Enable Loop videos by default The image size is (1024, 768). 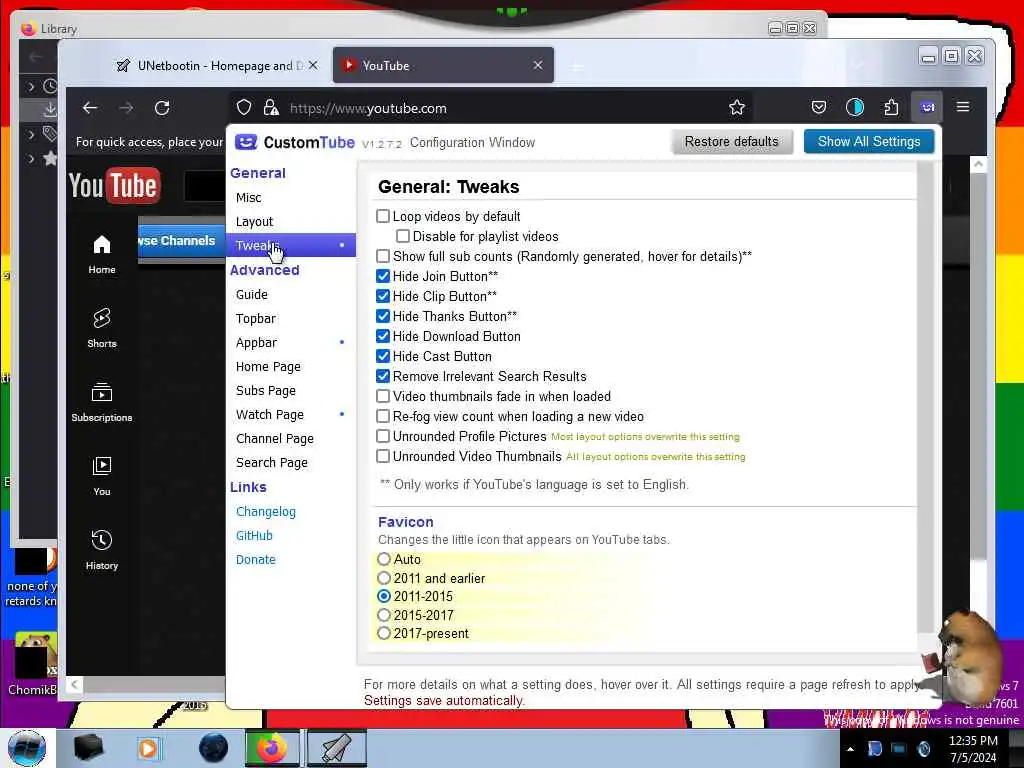[x=383, y=216]
